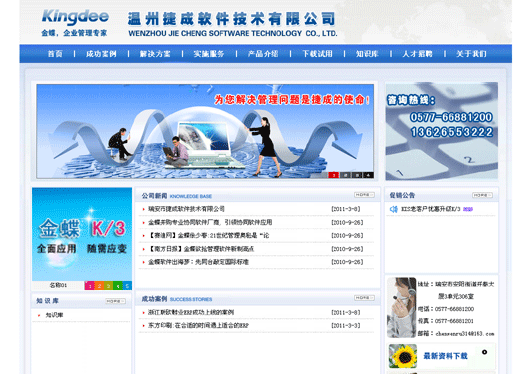This screenshot has height=374, width=530.
Task: Select slide 1 red indicator on main banner
Action: (334, 175)
